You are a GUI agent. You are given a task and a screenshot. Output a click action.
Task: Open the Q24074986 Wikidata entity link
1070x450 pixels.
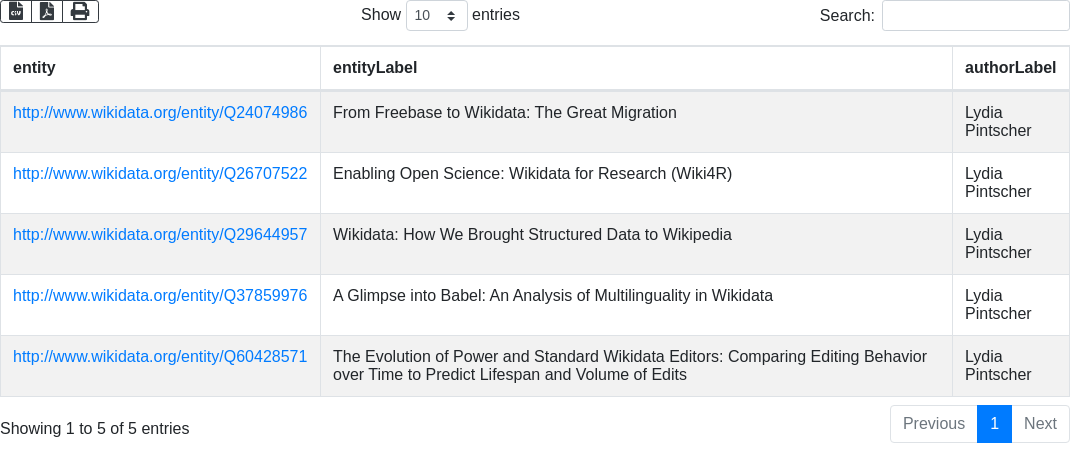pos(160,113)
